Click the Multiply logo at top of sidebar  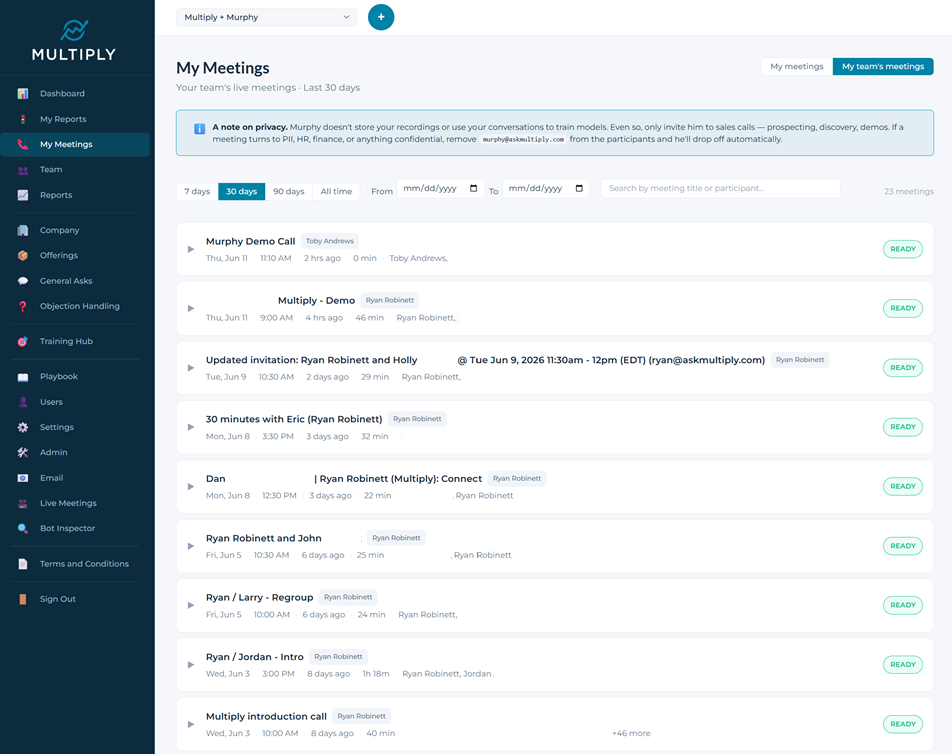click(x=74, y=40)
